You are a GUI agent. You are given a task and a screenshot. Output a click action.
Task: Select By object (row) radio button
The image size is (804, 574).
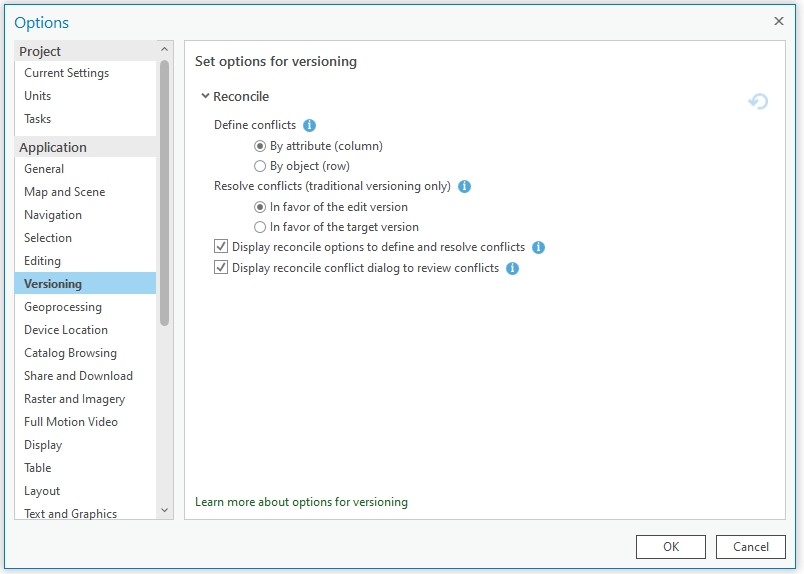pos(260,166)
